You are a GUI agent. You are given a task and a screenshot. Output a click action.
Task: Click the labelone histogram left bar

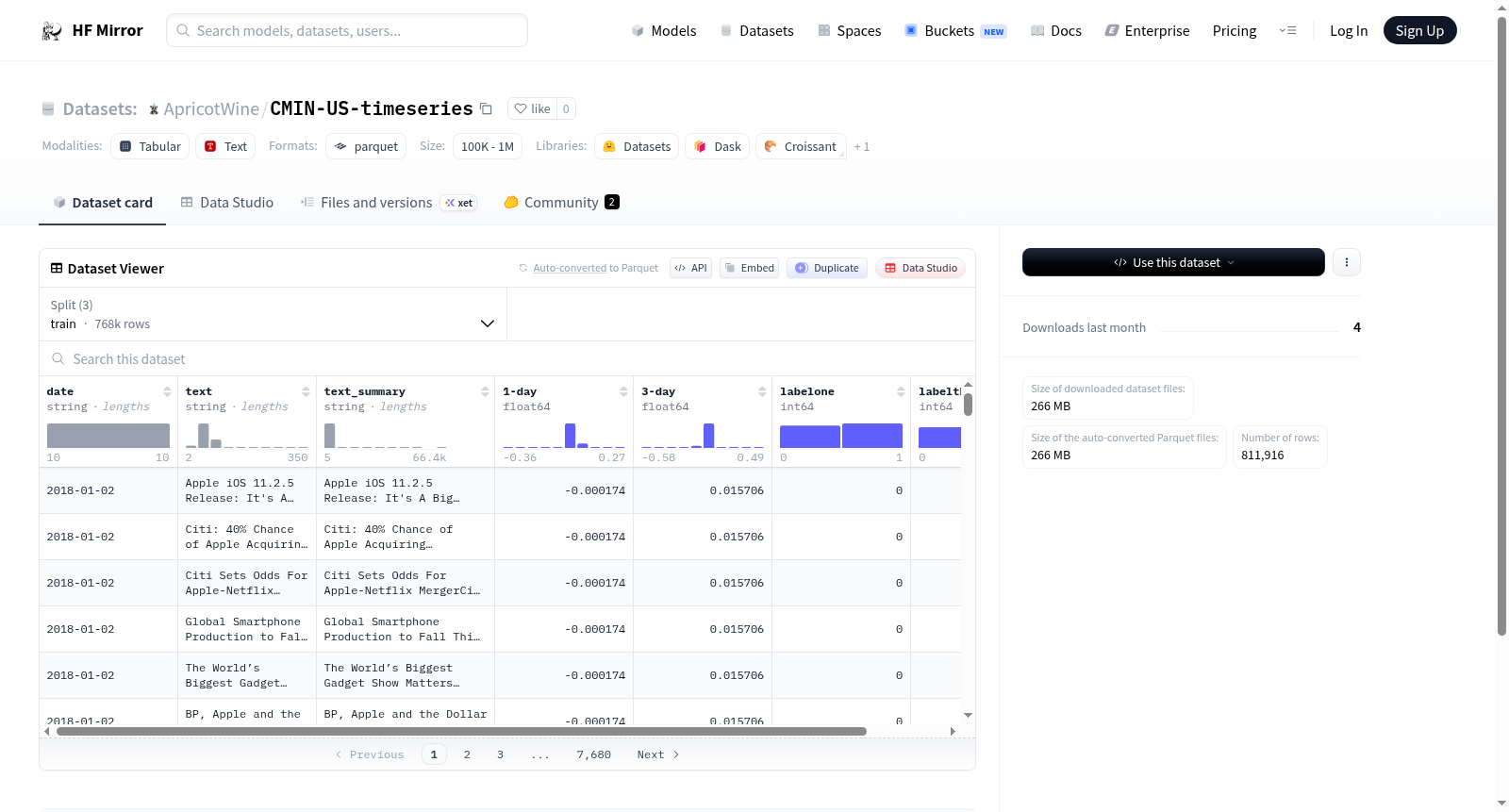point(809,437)
